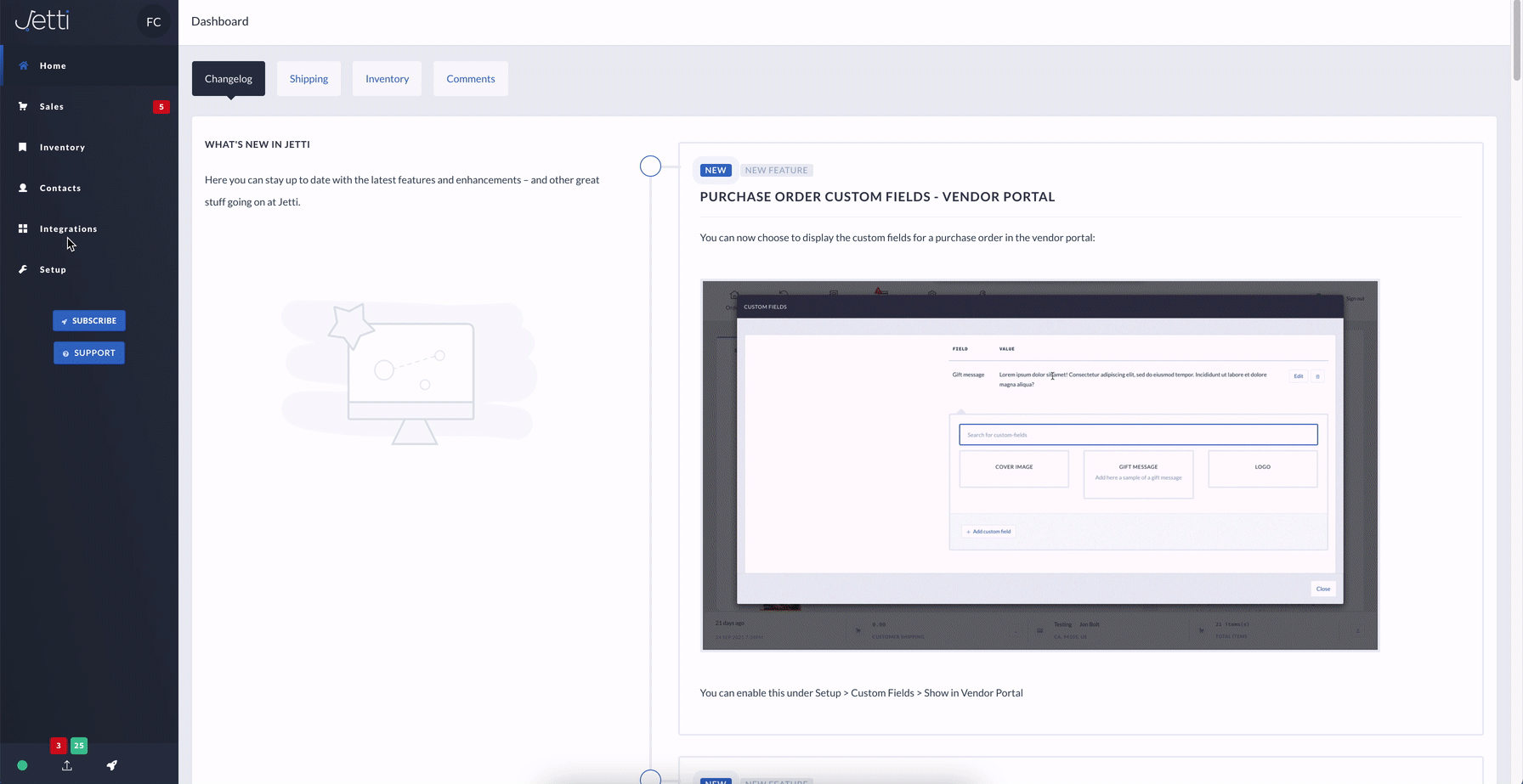
Task: Switch to the Shipping tab
Action: click(x=309, y=78)
